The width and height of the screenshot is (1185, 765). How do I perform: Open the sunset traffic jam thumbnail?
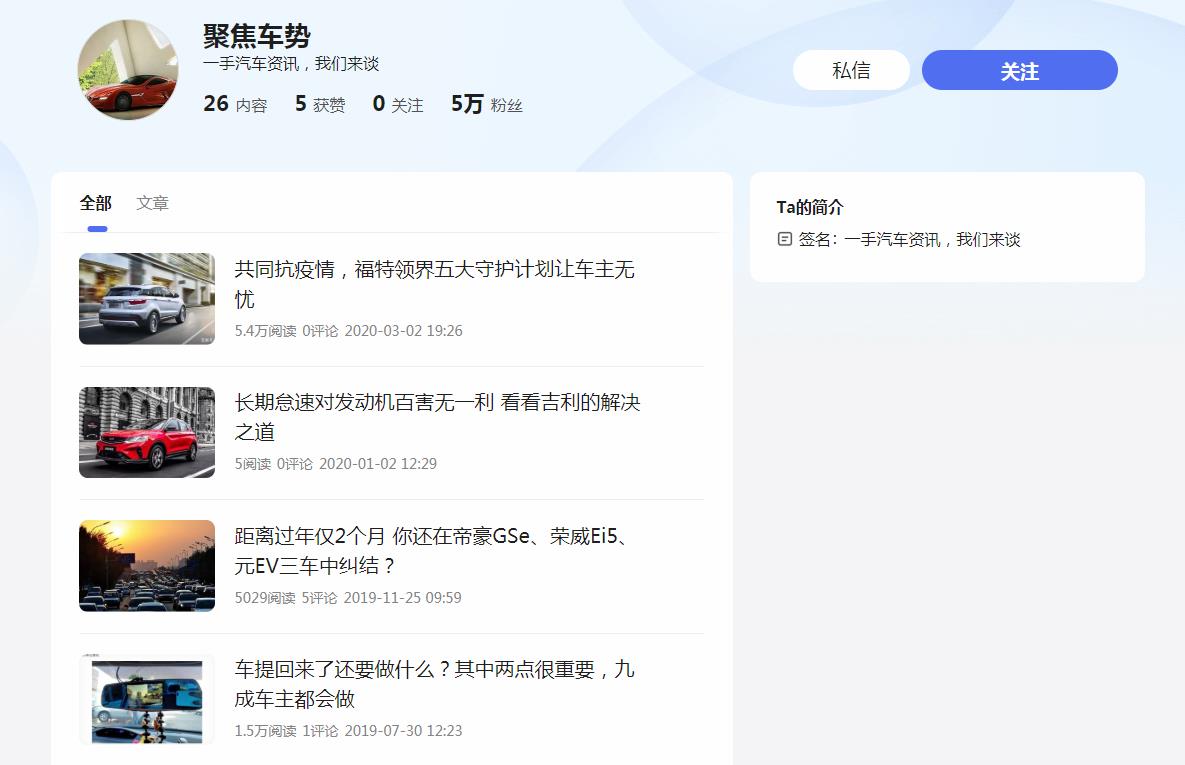(x=147, y=565)
